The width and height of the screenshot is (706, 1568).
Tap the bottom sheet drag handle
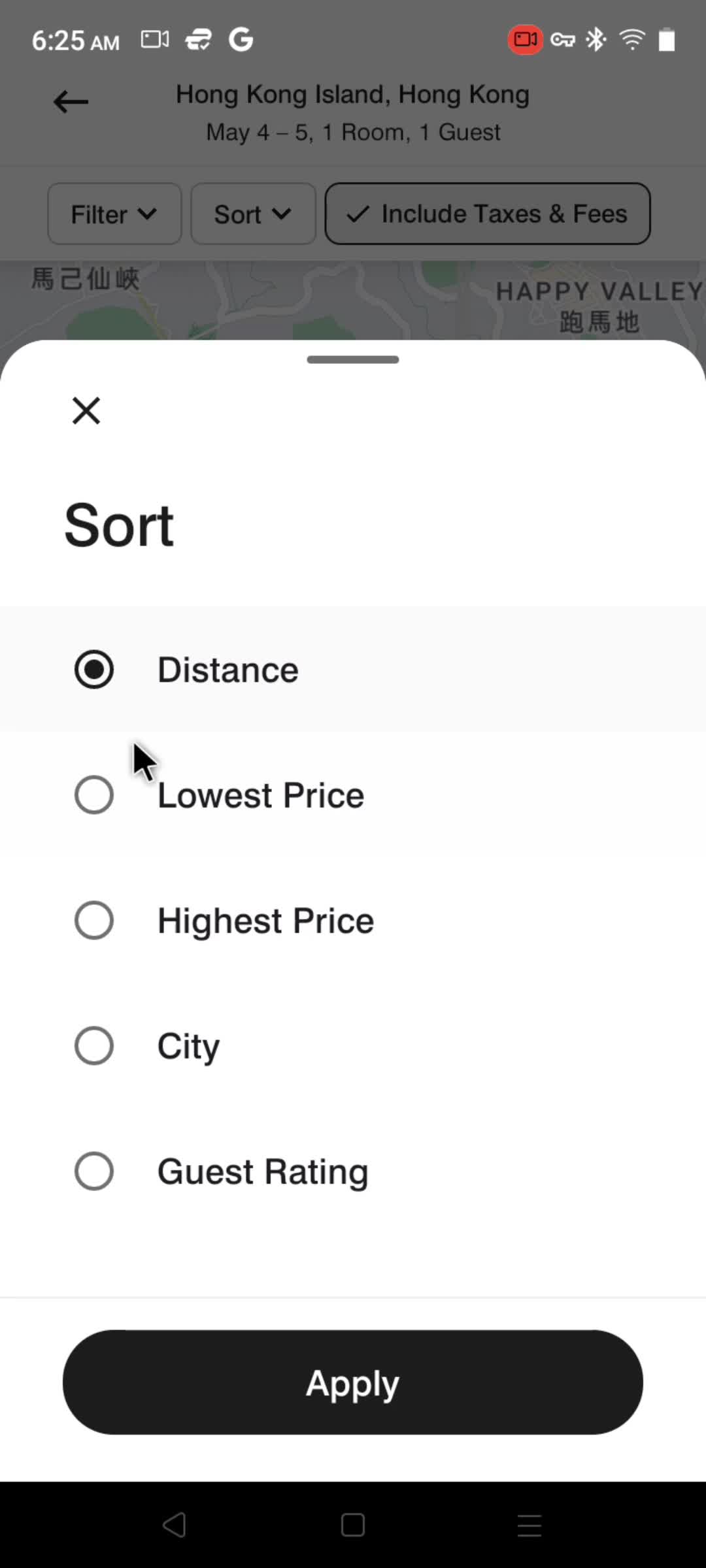pyautogui.click(x=353, y=359)
